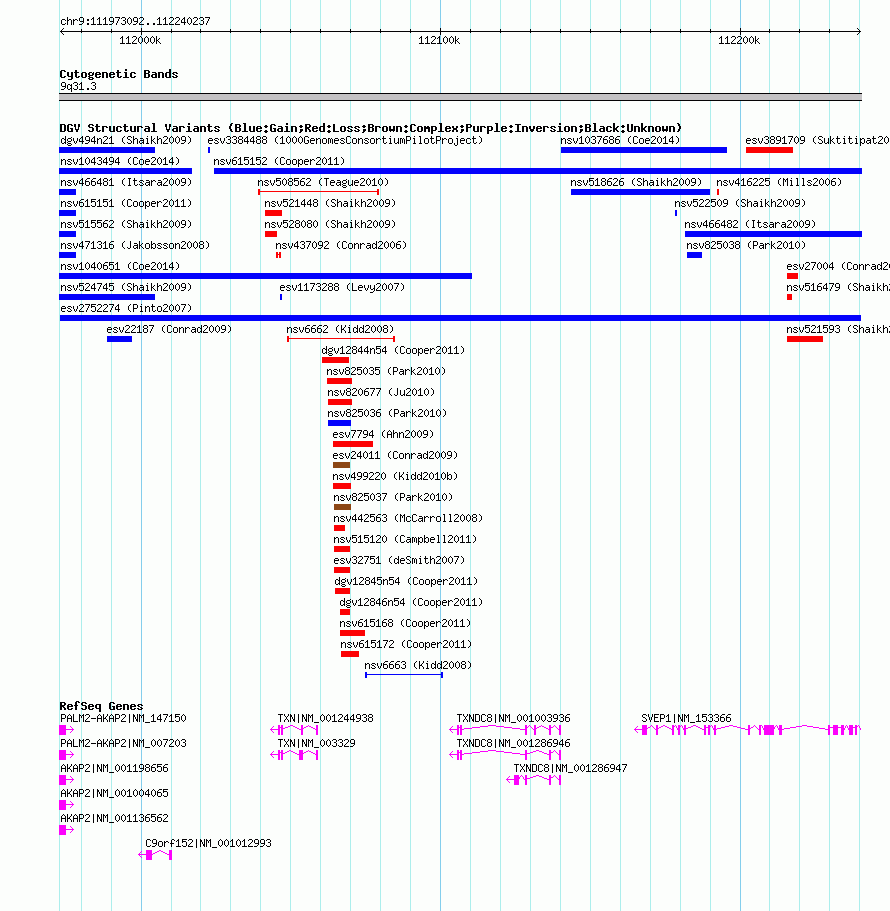Click the TXN|NM_001244938 gene label
Image resolution: width=890 pixels, height=911 pixels.
(x=325, y=718)
